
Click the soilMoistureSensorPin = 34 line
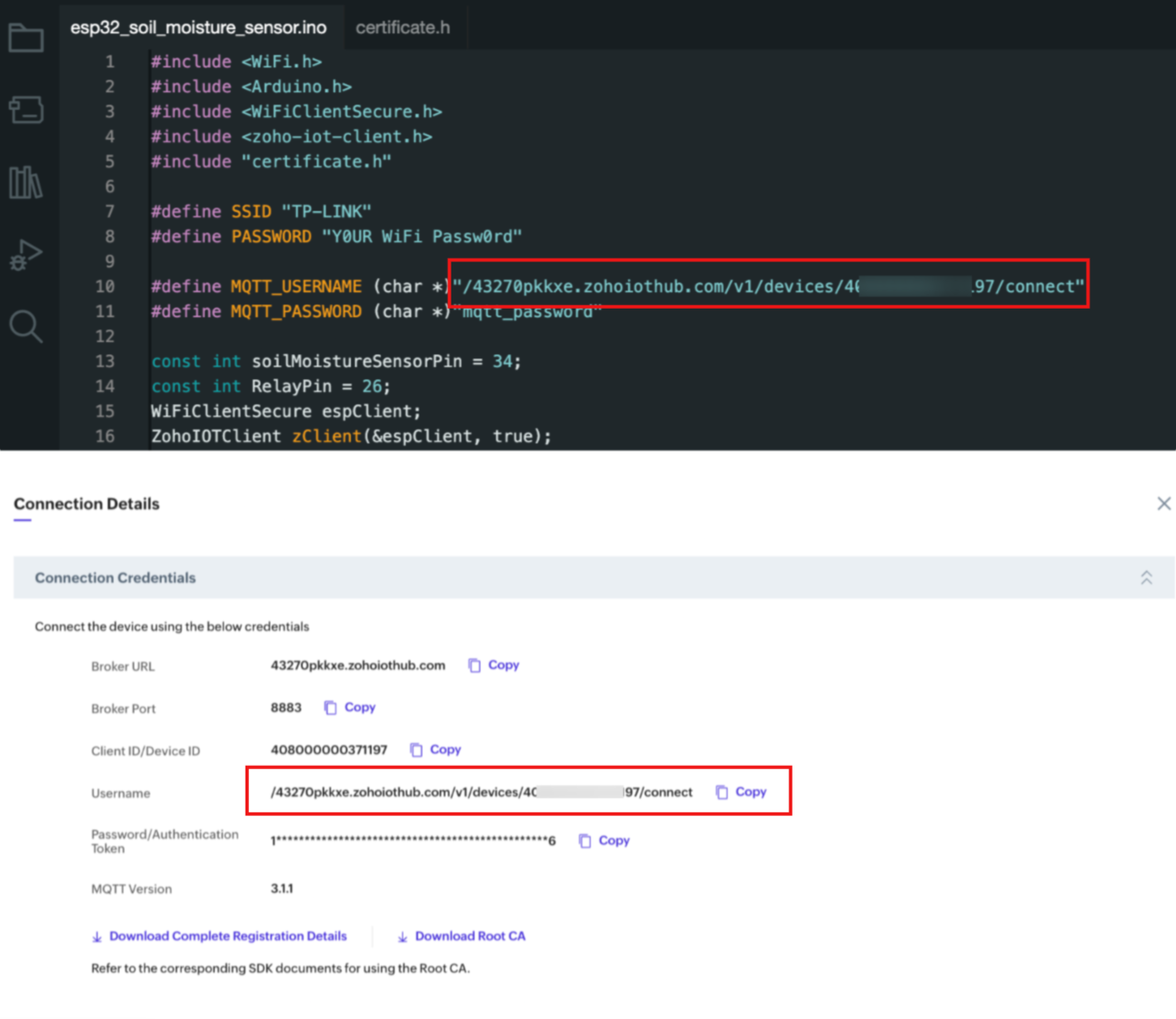click(x=336, y=361)
